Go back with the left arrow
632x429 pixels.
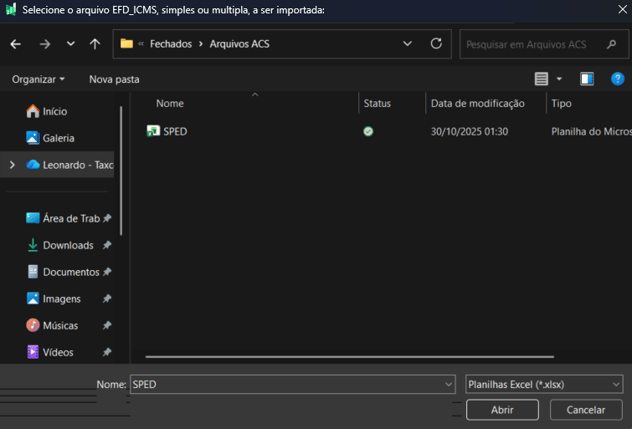pos(15,44)
